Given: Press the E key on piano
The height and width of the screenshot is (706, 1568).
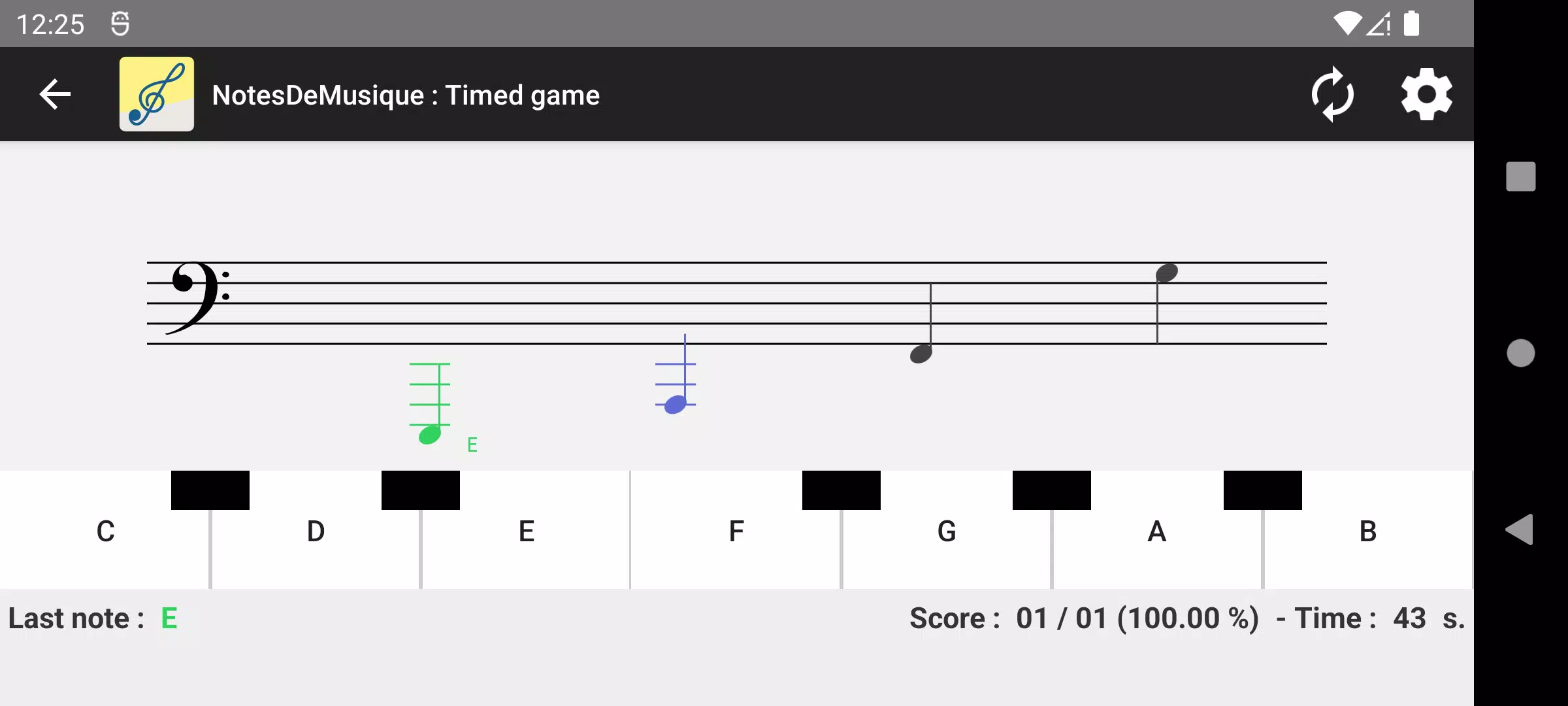Looking at the screenshot, I should (525, 530).
